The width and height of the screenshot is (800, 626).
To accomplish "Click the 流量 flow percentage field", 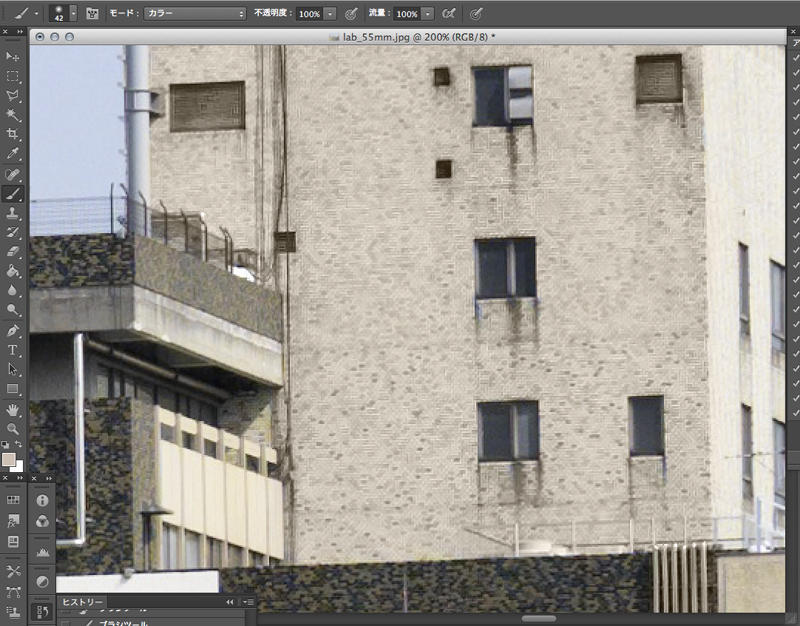I will (406, 14).
